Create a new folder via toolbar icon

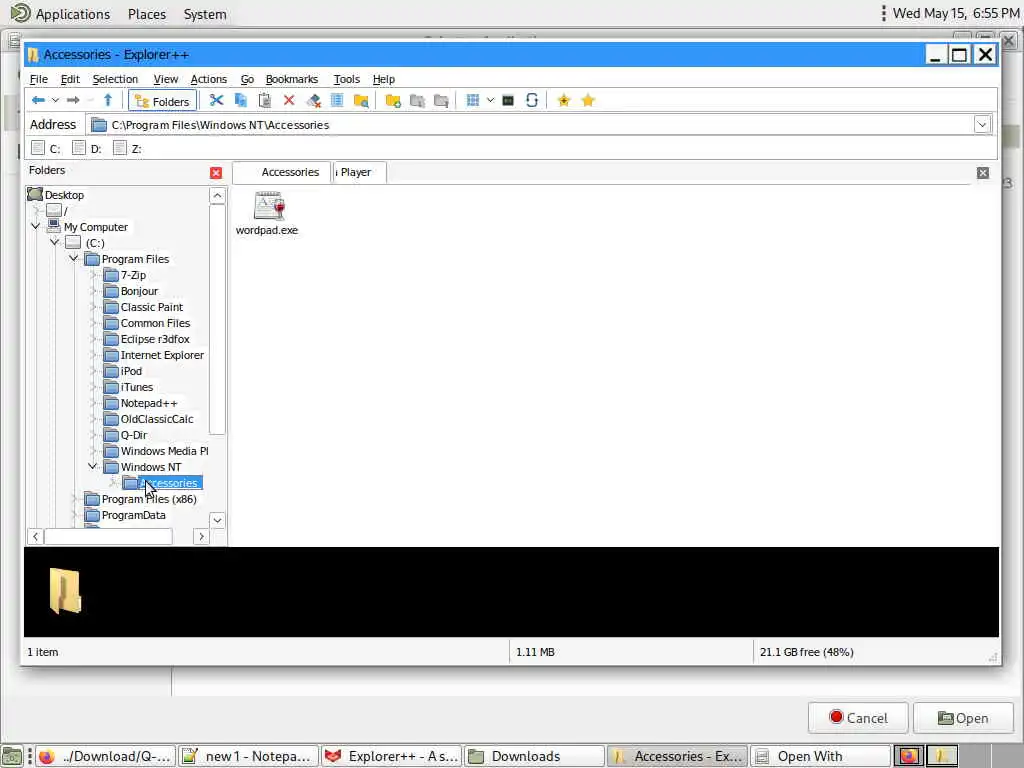[x=392, y=101]
